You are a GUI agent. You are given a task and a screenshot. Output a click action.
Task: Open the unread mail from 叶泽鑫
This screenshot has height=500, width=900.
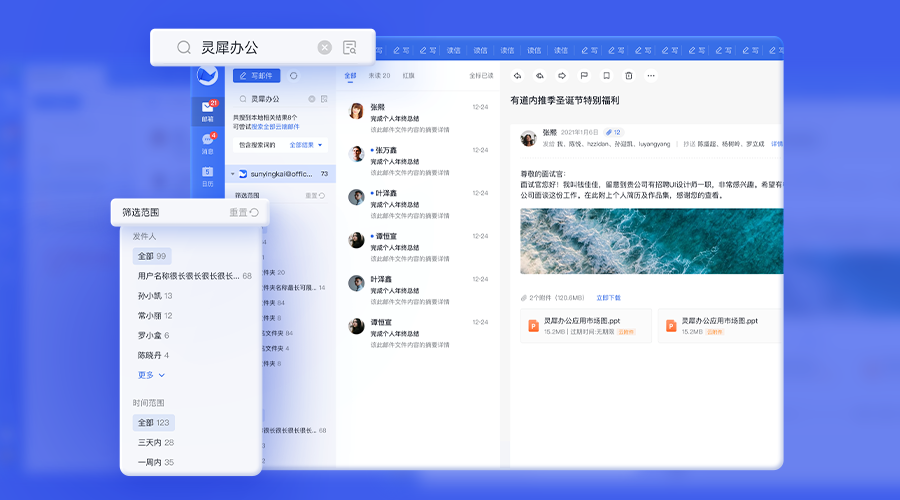418,204
